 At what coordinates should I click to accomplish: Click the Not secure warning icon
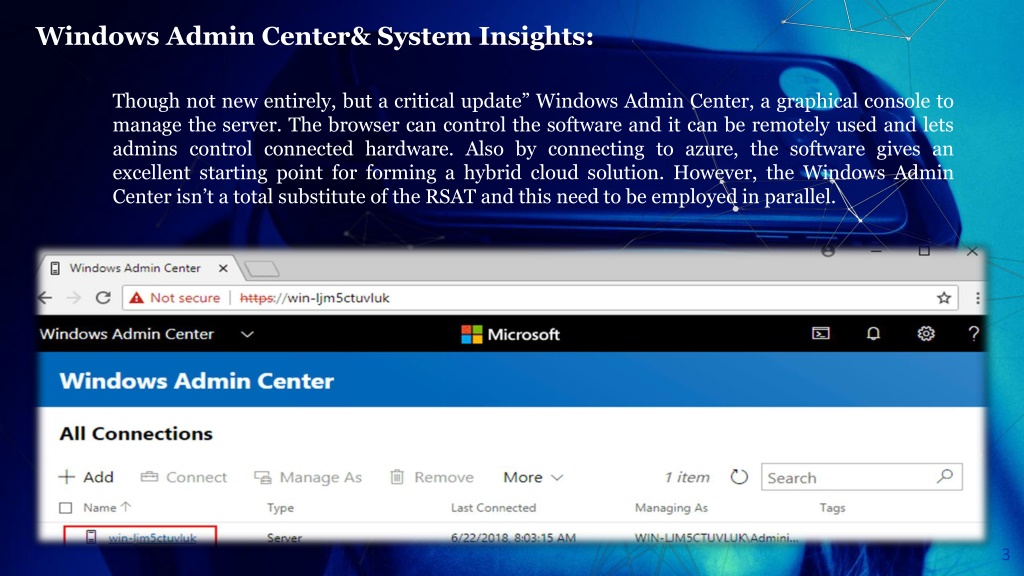(136, 298)
